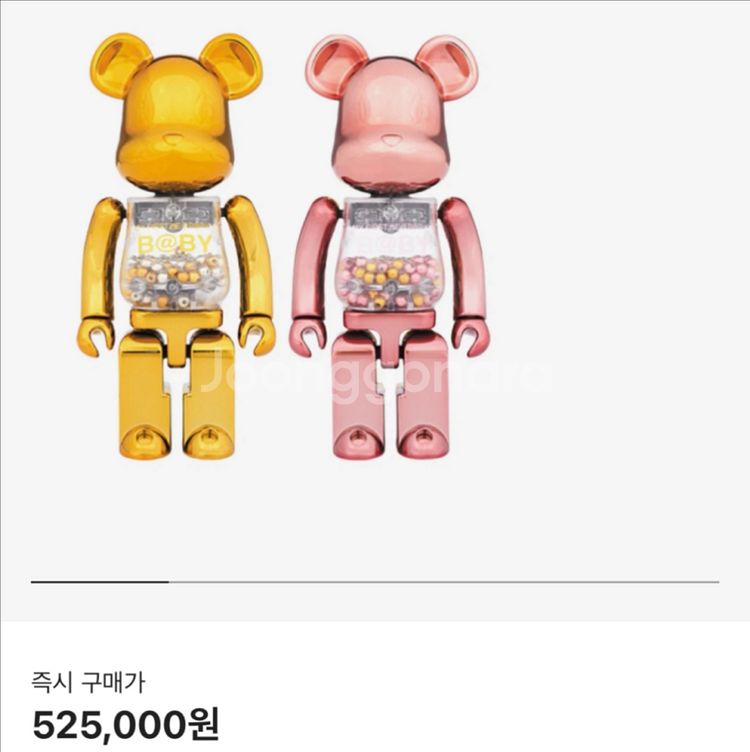
Task: Tap the pink figure's heart-shaped nose
Action: click(390, 141)
